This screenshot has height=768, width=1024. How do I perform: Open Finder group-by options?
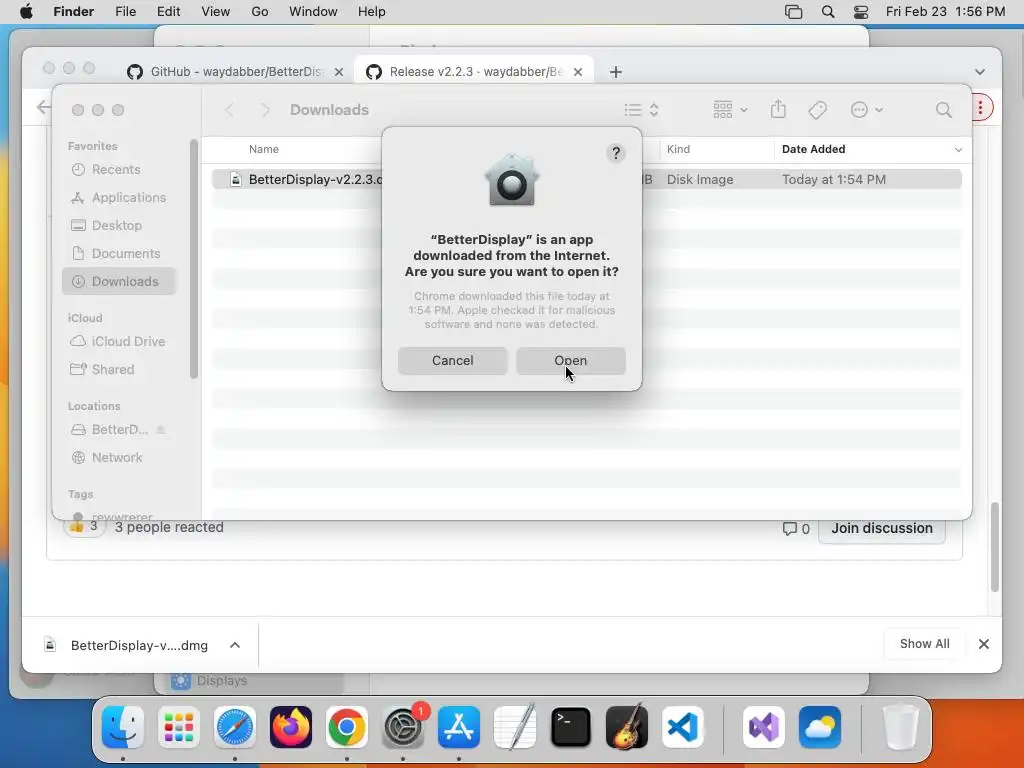tap(730, 110)
